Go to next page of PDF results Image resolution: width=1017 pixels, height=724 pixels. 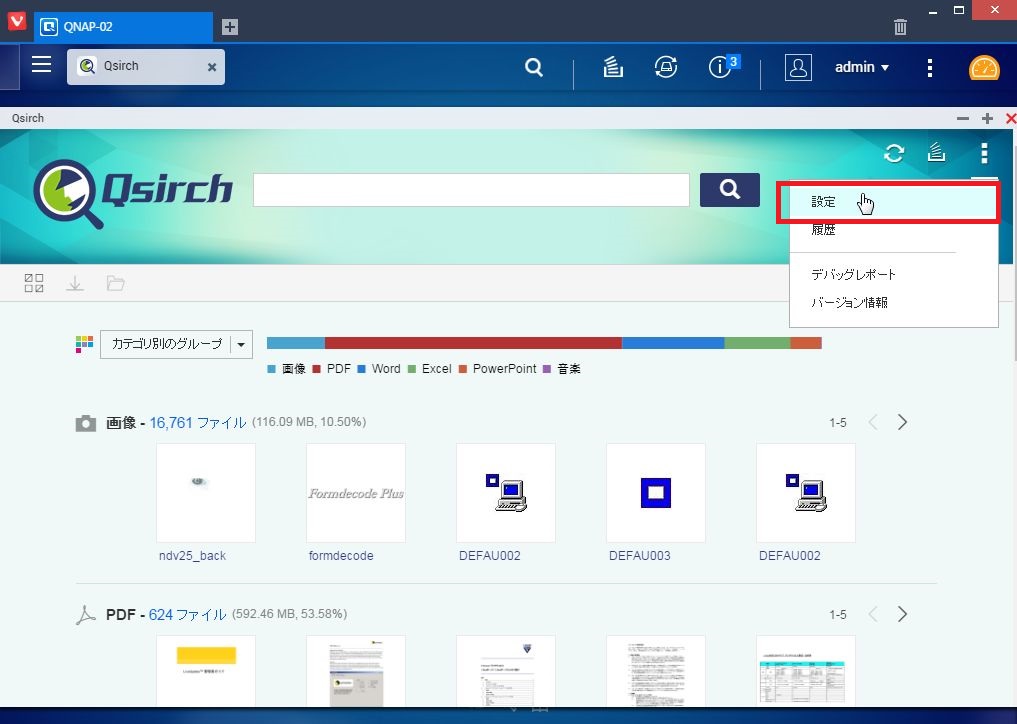click(902, 614)
